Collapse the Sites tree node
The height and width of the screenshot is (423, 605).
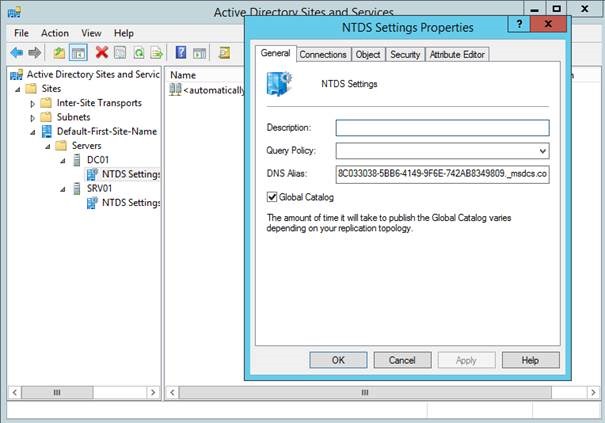tap(18, 90)
